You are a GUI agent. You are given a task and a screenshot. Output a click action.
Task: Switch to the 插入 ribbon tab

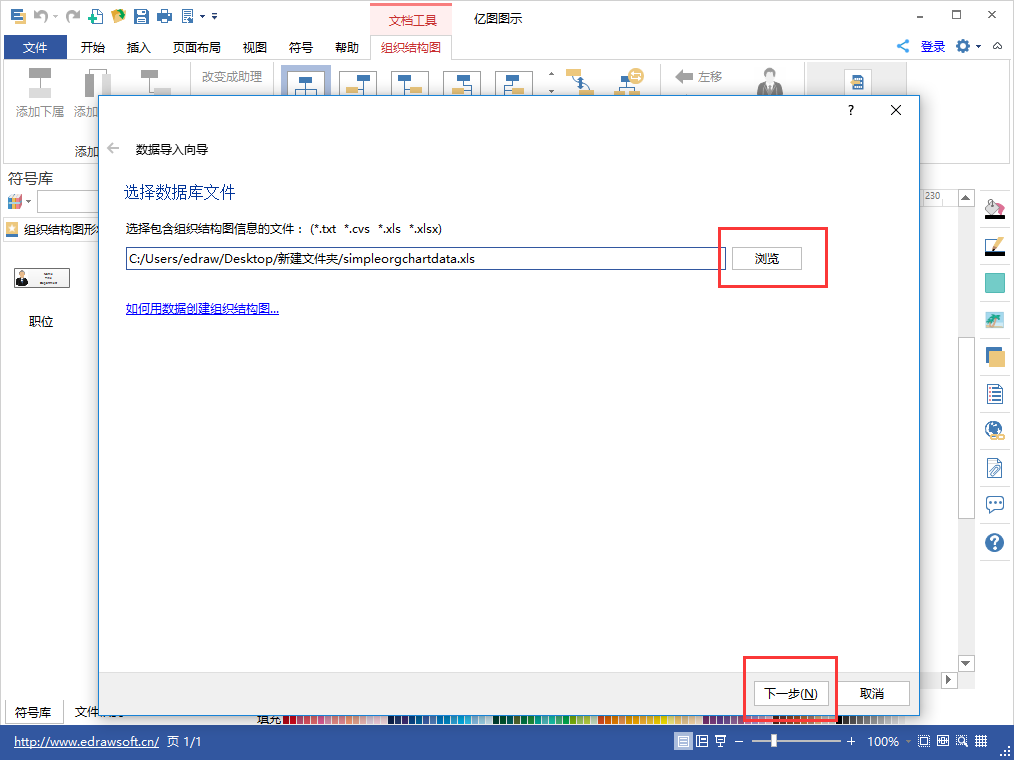(138, 47)
